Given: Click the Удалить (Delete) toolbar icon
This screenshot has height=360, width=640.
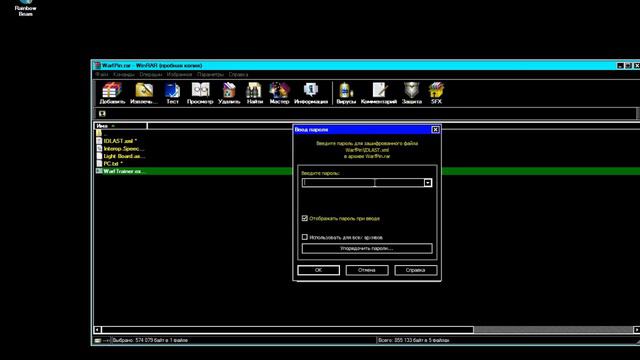Looking at the screenshot, I should click(229, 93).
